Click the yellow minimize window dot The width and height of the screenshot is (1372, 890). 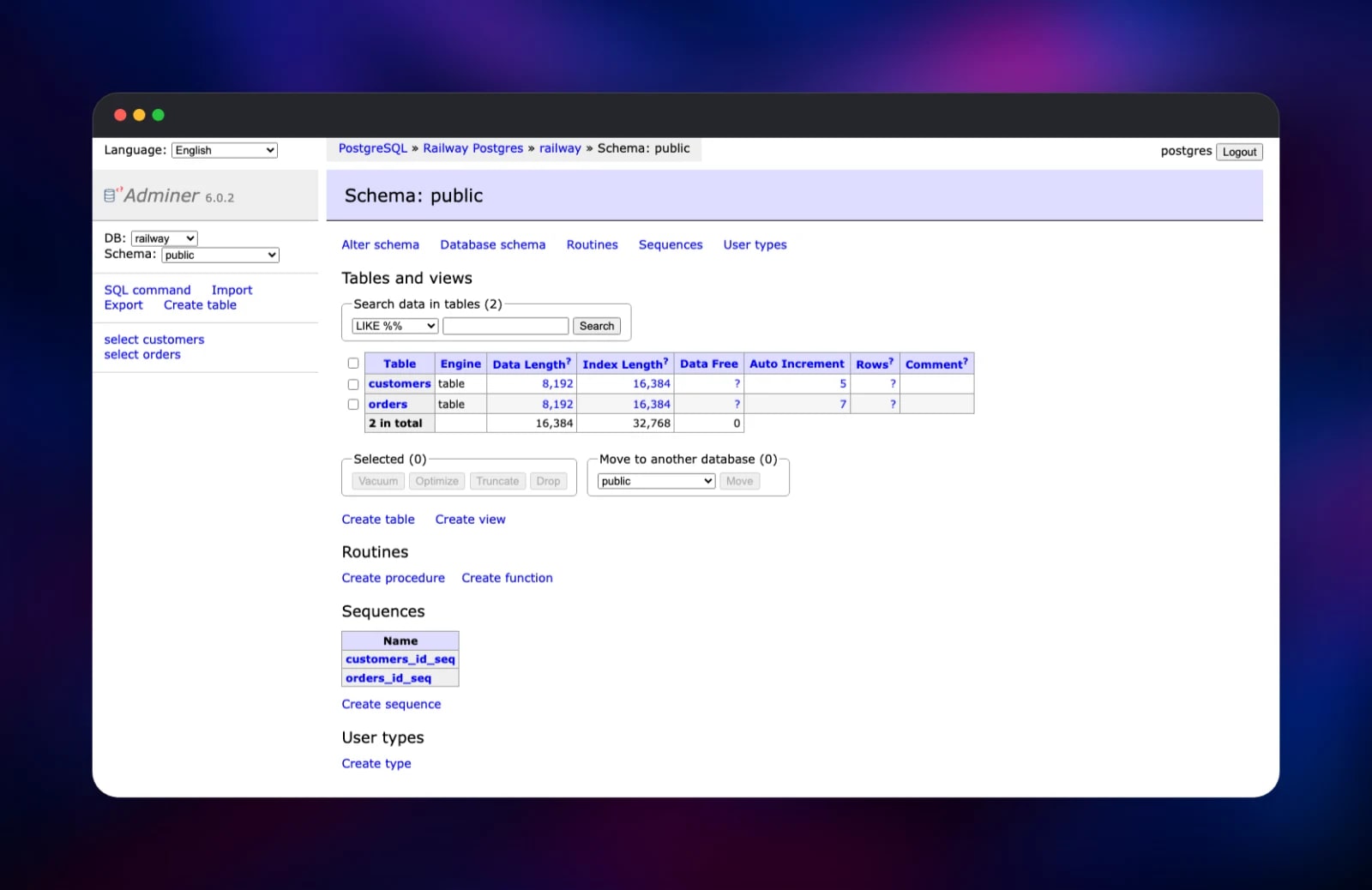tap(139, 115)
